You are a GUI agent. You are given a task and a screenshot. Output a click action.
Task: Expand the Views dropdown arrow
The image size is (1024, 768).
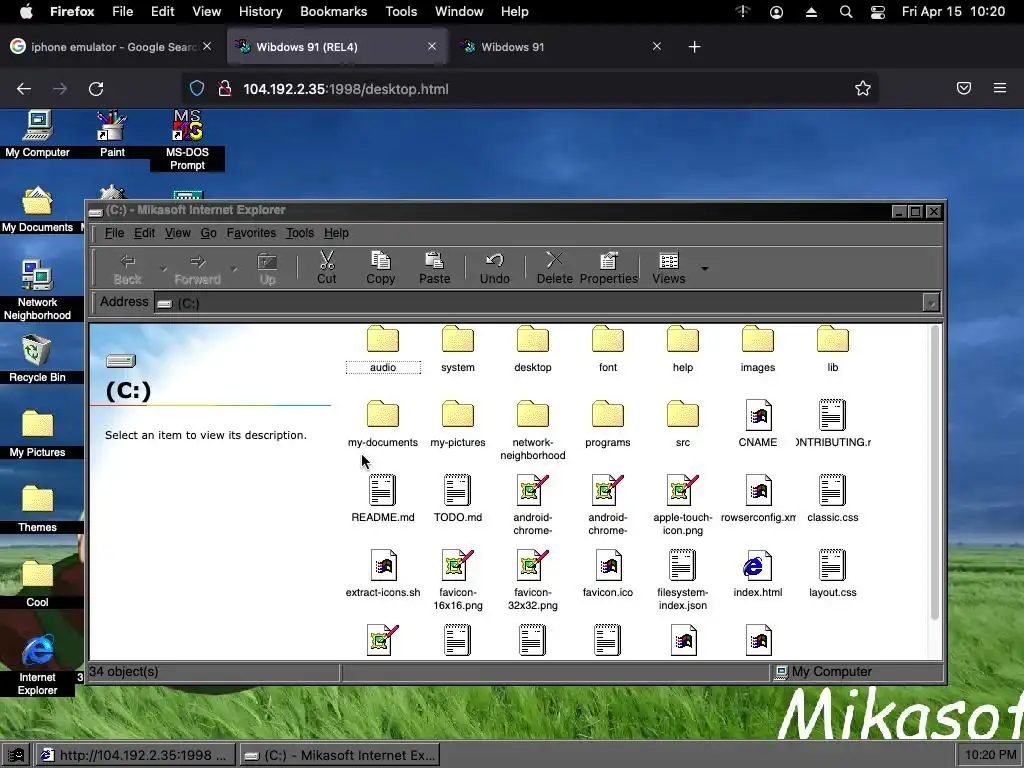(x=704, y=268)
